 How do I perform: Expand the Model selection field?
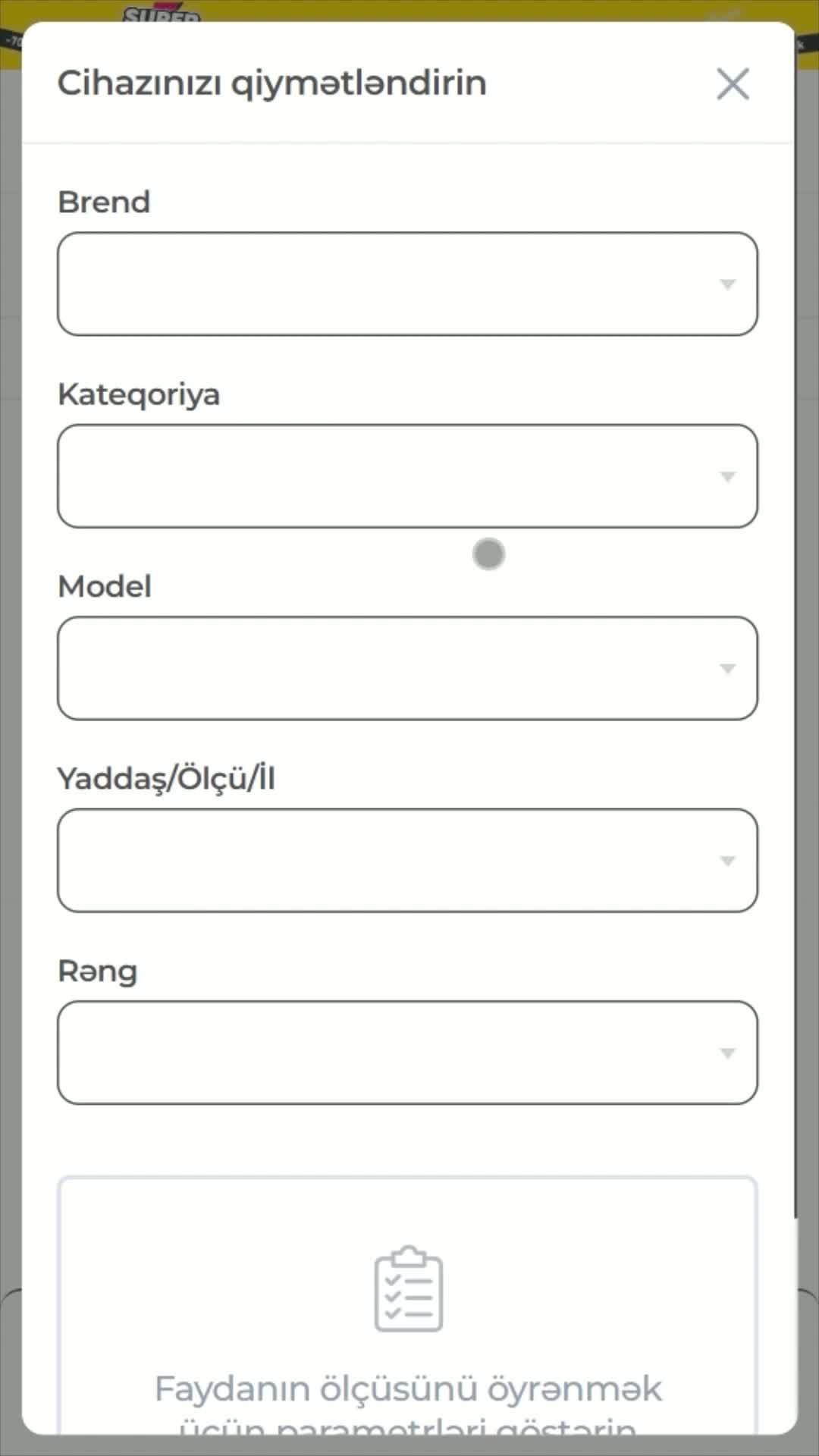pyautogui.click(x=387, y=668)
